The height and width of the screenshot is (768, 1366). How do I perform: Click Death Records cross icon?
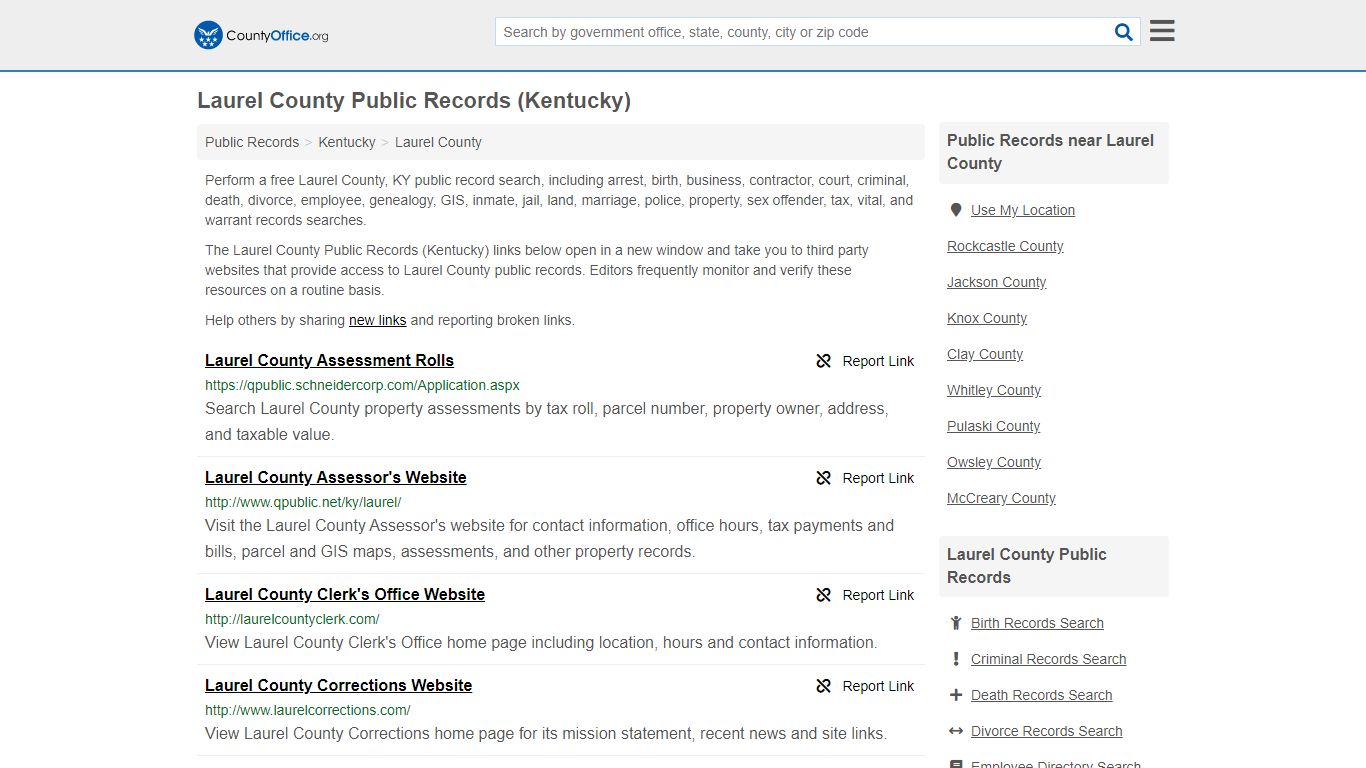point(956,695)
